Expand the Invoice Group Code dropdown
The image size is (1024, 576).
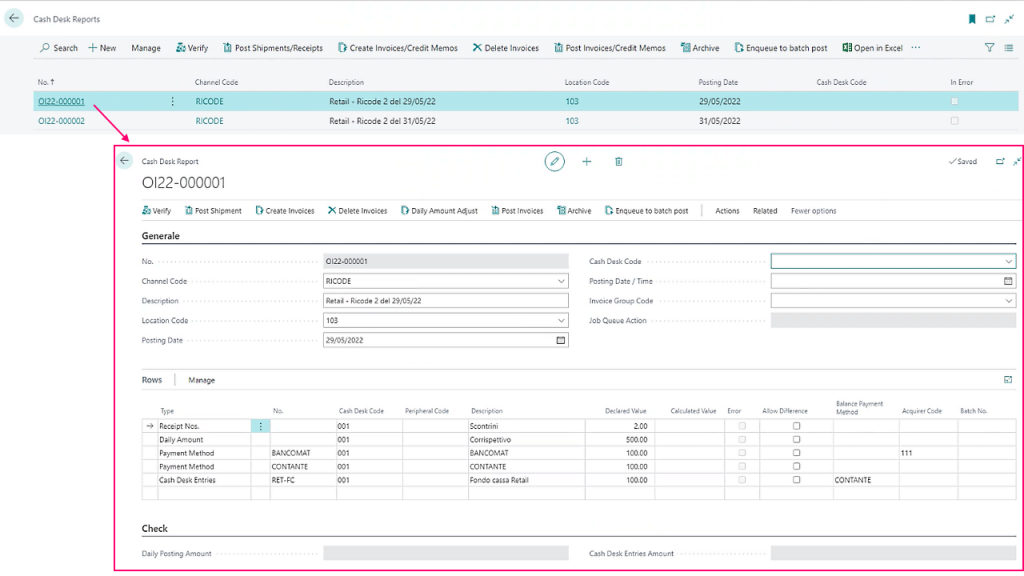tap(1008, 301)
